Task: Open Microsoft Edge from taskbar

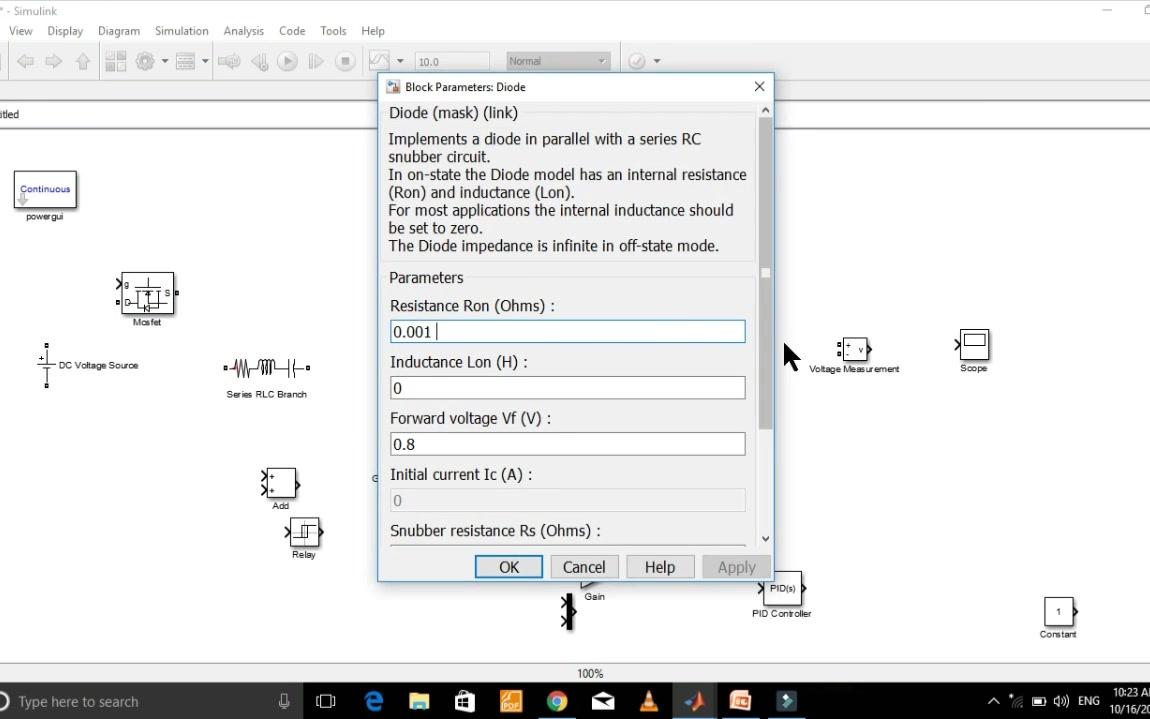Action: click(x=373, y=701)
